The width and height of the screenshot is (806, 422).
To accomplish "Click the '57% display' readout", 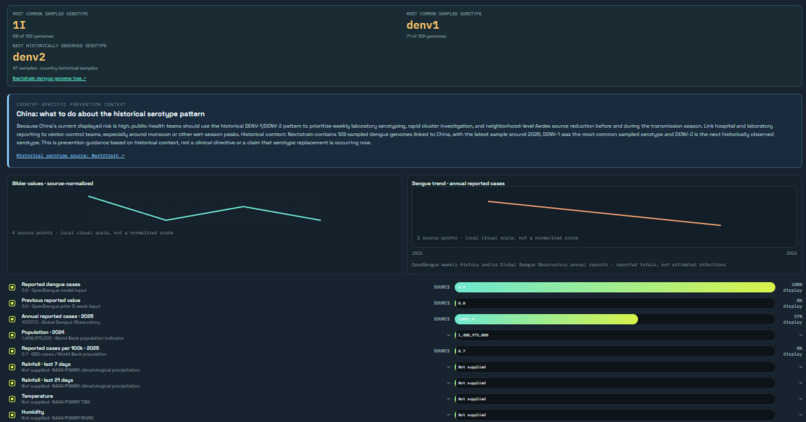I will (793, 319).
